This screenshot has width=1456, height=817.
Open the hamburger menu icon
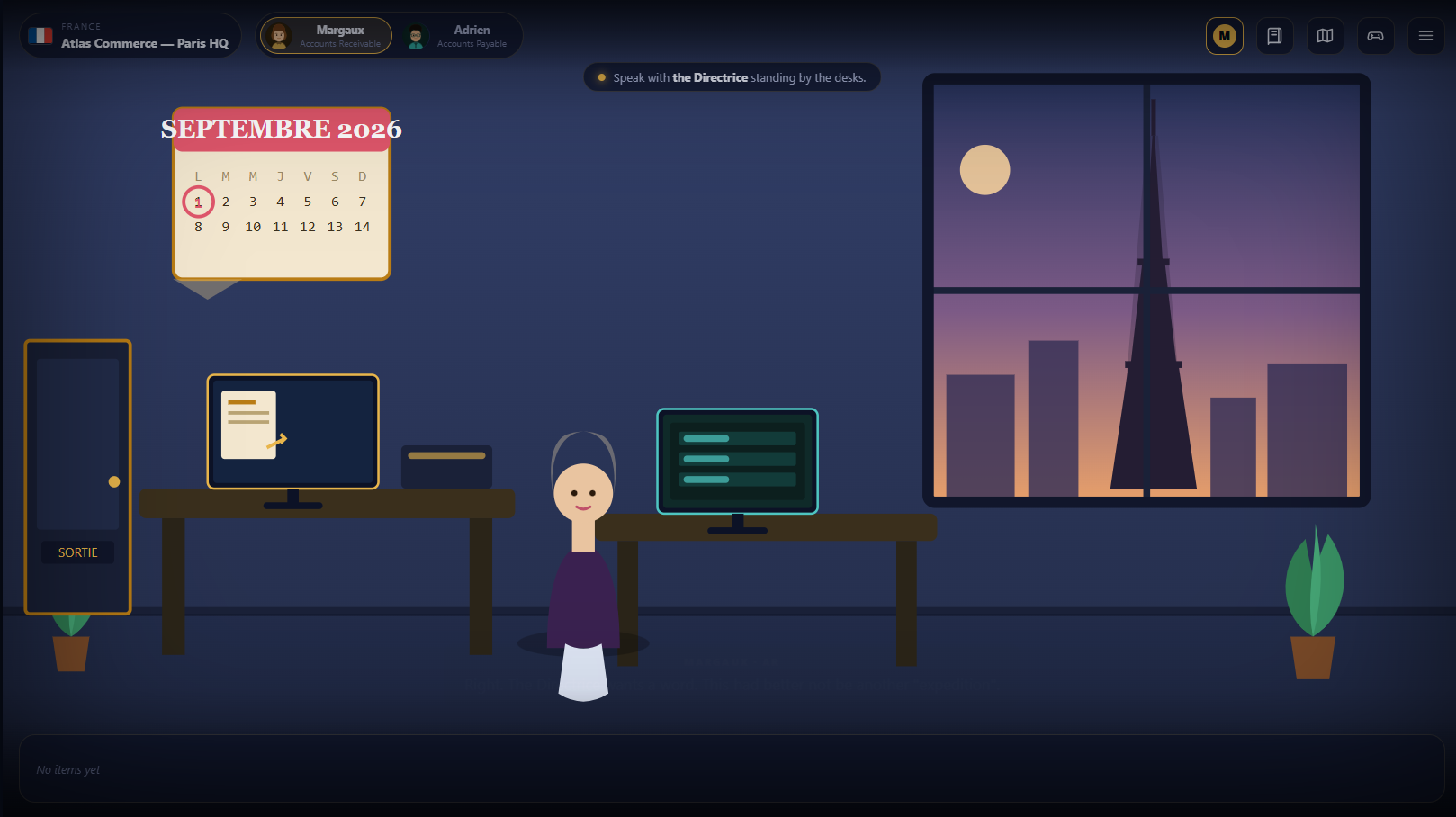point(1425,36)
